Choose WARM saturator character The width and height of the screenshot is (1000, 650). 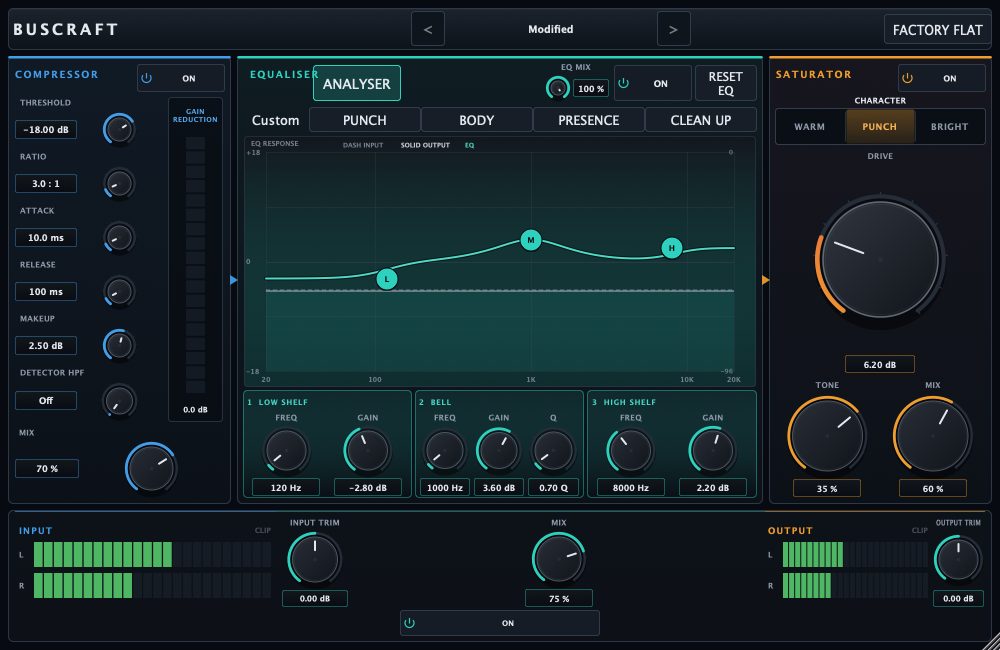[x=810, y=127]
